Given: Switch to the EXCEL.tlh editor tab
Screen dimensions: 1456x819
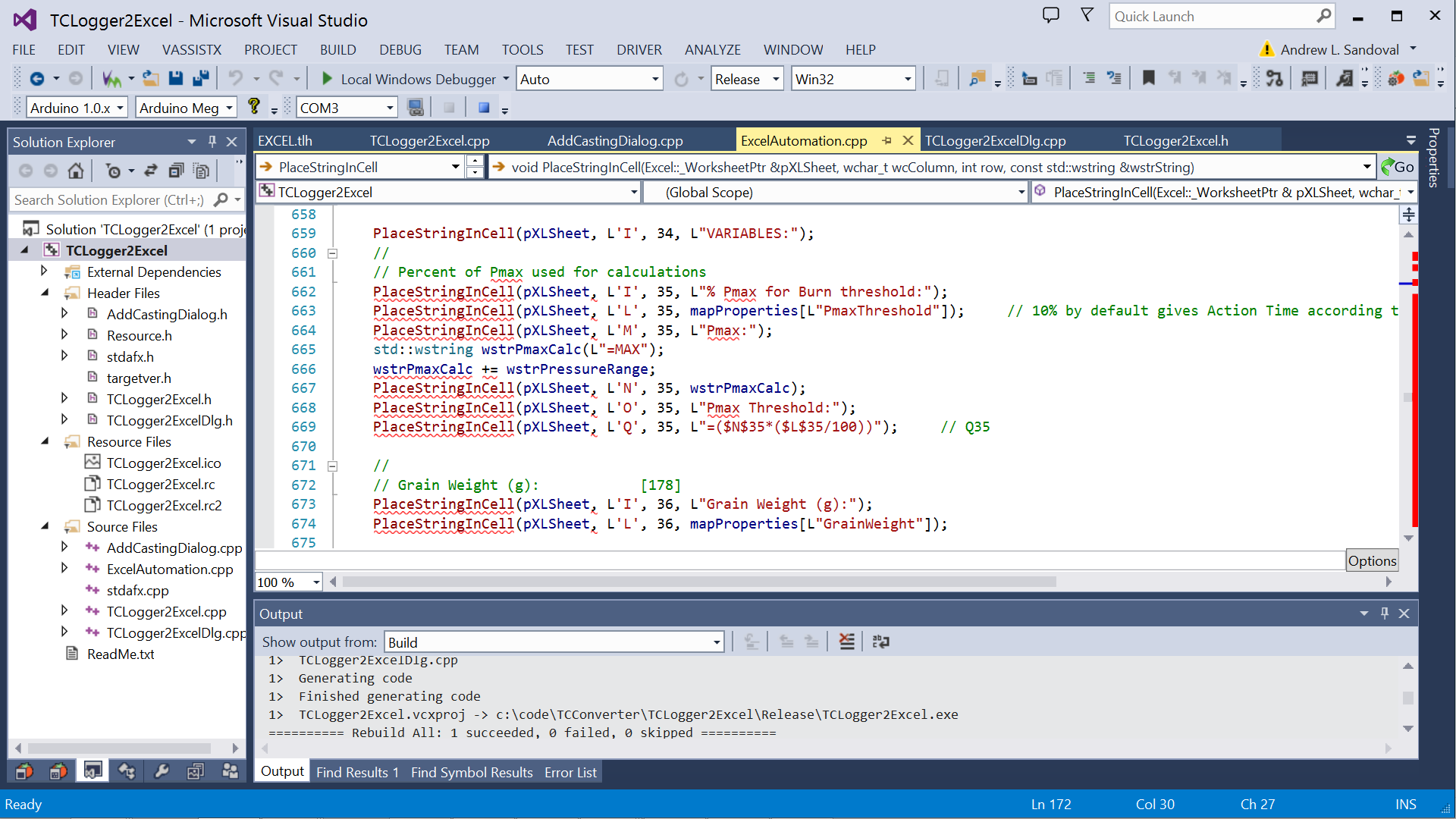Looking at the screenshot, I should 285,140.
